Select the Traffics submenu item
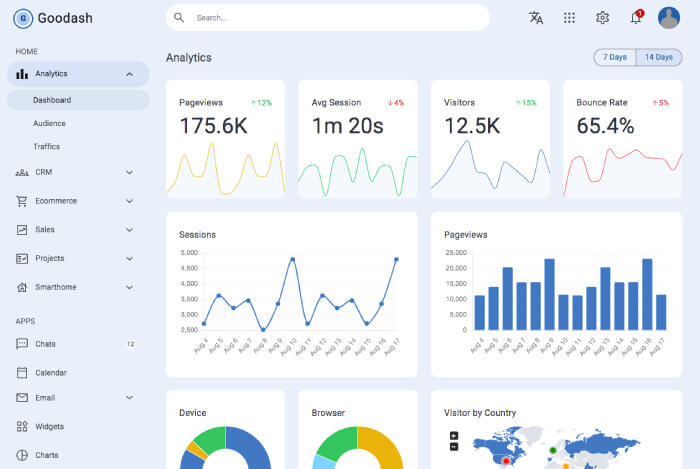Viewport: 700px width, 469px height. [46, 146]
